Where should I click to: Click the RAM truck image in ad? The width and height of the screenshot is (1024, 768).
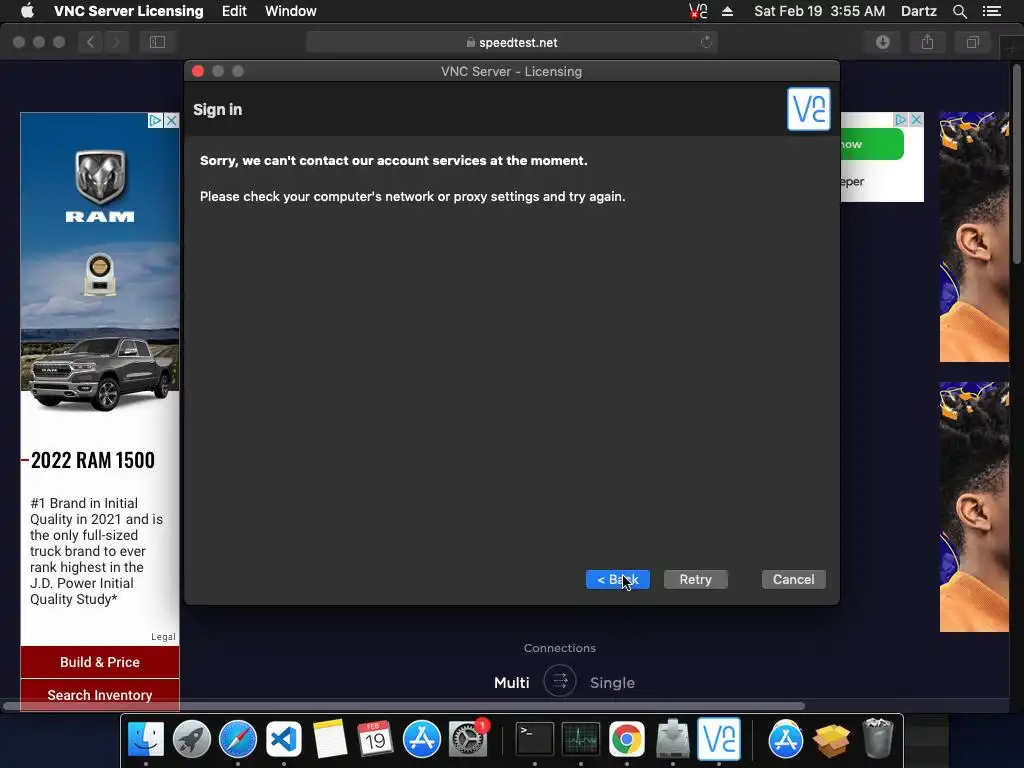(x=100, y=374)
